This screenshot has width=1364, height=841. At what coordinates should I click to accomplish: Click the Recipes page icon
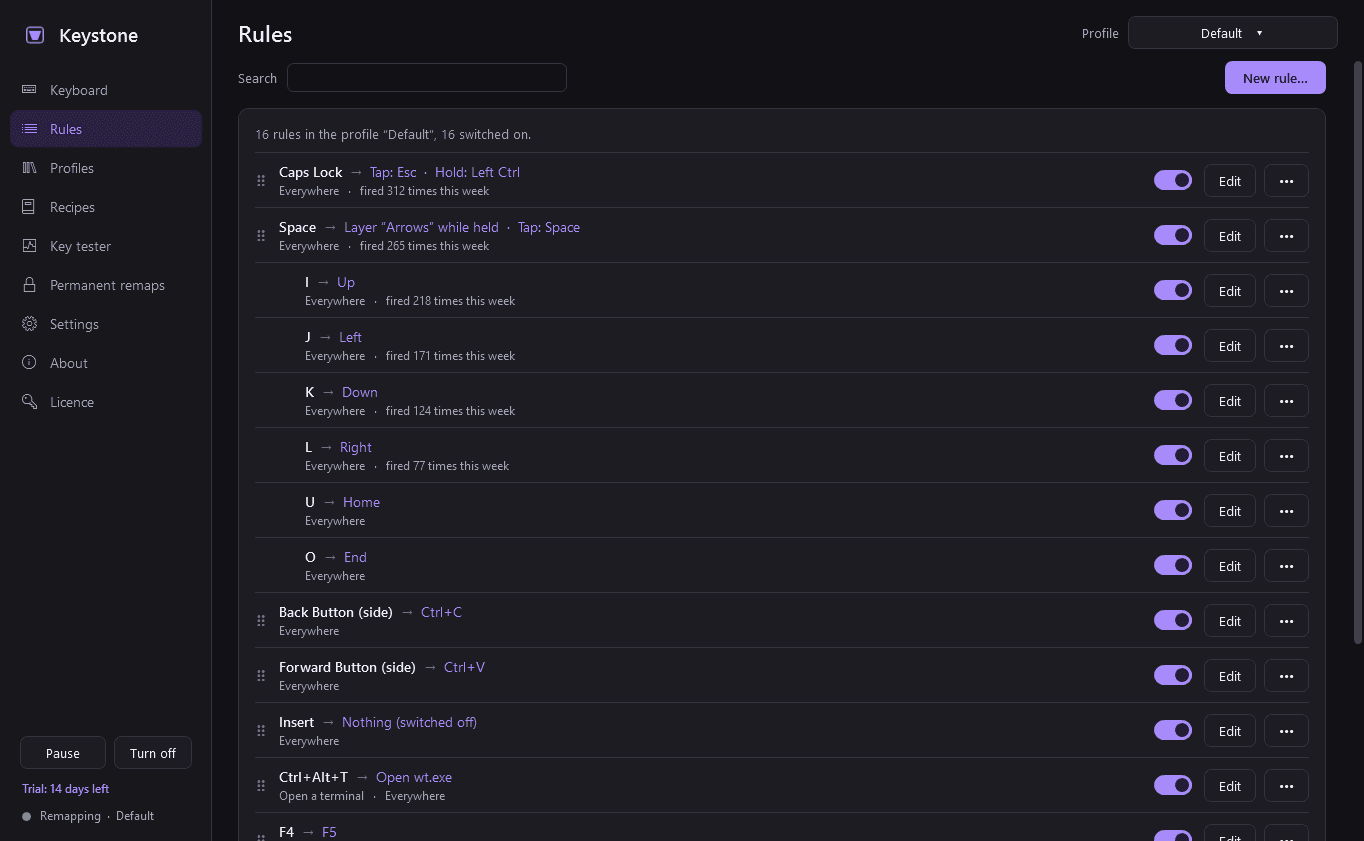click(29, 207)
